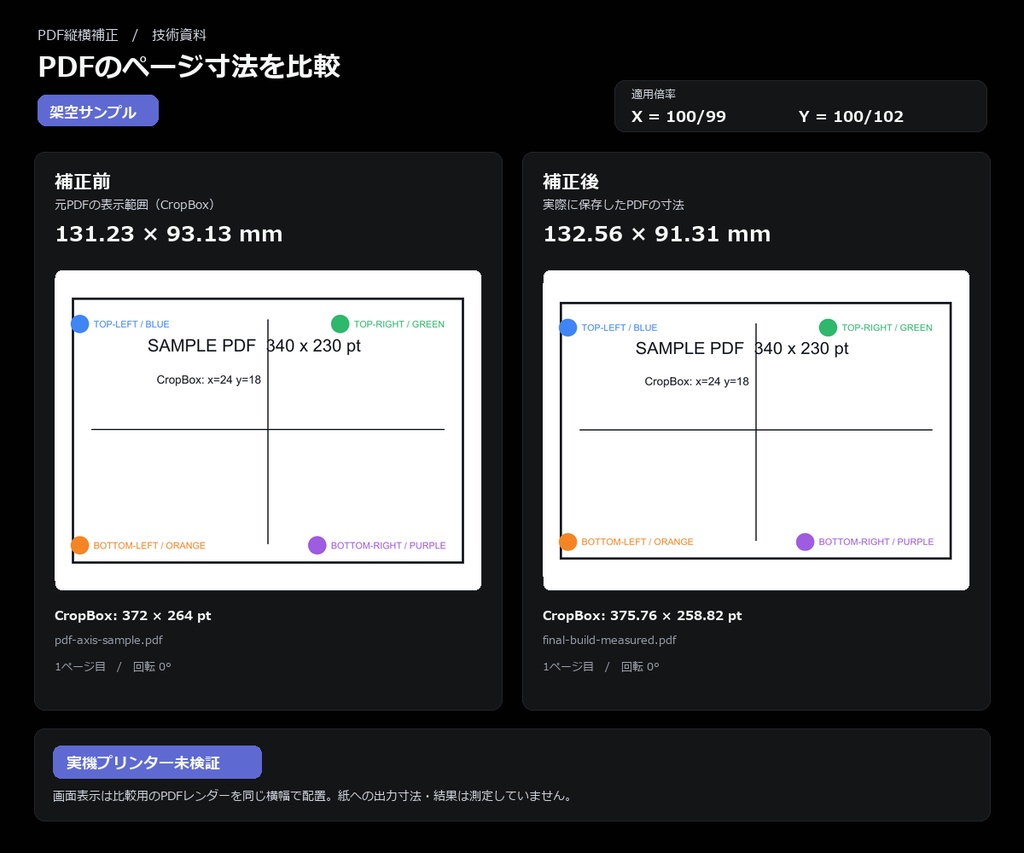This screenshot has height=853, width=1024.
Task: Click BOTTOM-LEFT / ORANGE label in 補正前 preview
Action: 149,545
